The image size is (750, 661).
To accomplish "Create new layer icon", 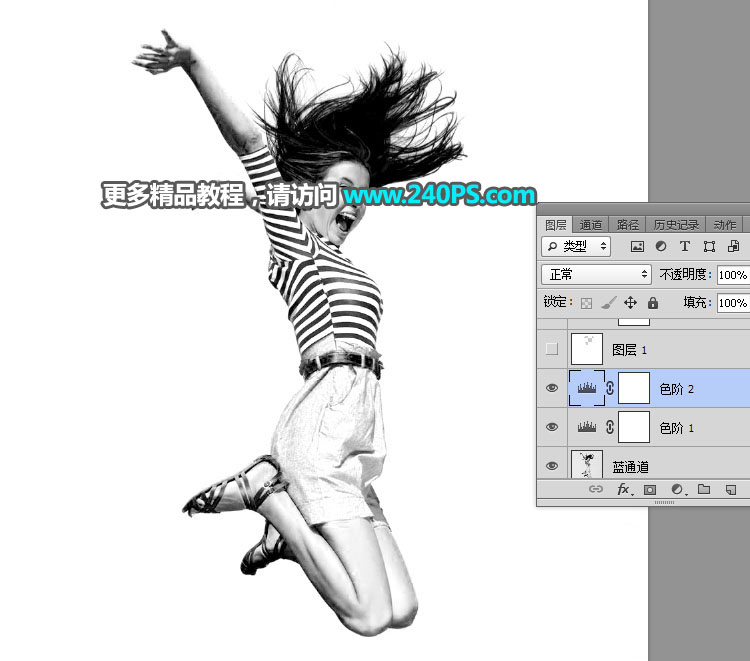I will (730, 489).
